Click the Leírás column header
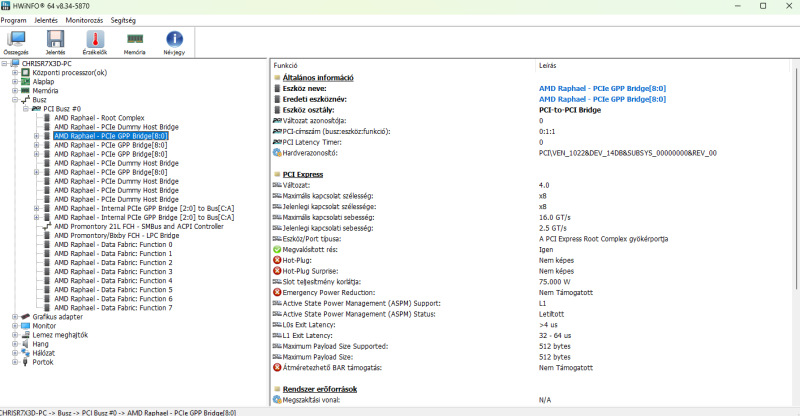 (663, 65)
